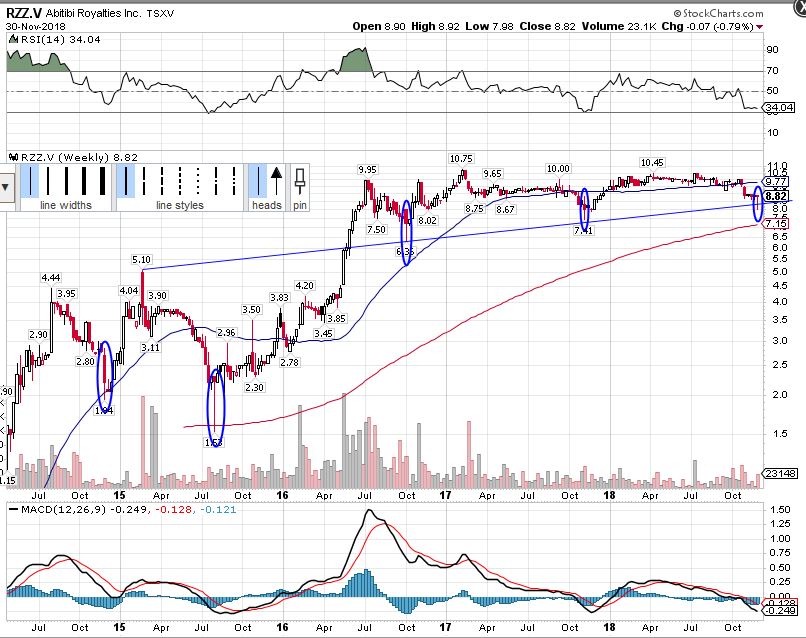Choose the solid line style
The width and height of the screenshot is (806, 638).
(126, 180)
